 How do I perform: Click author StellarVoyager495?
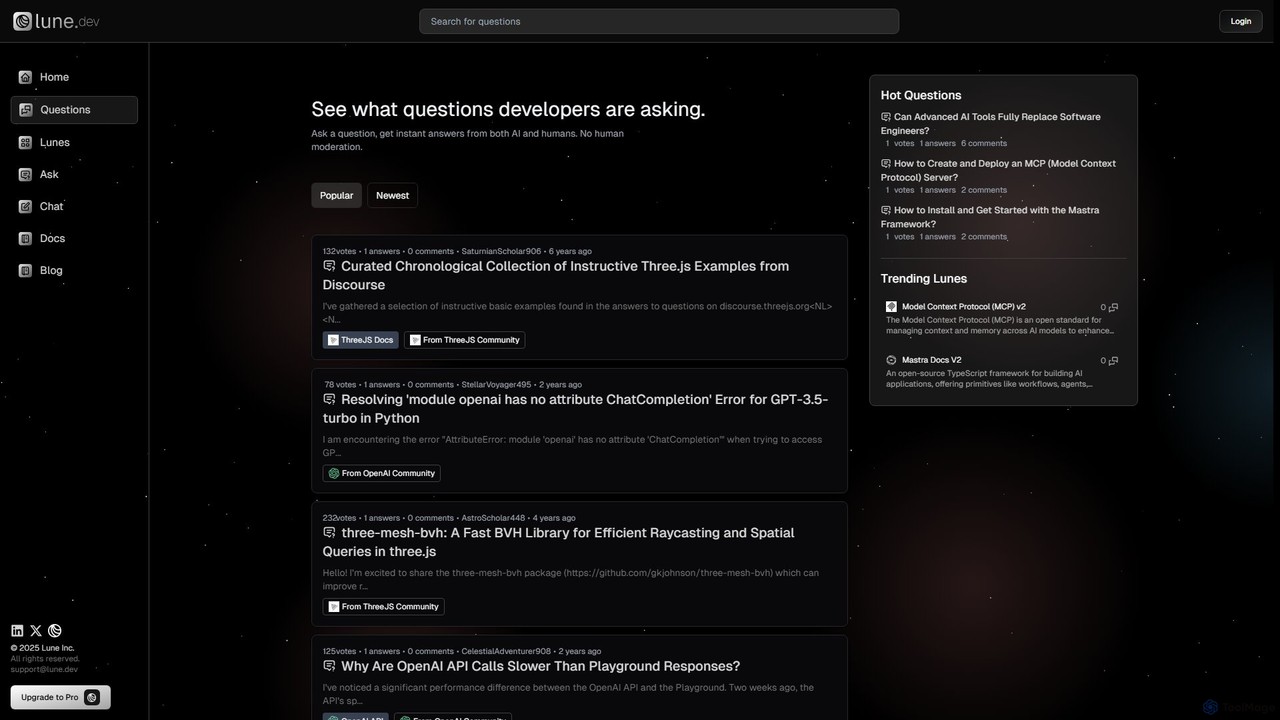[x=496, y=384]
